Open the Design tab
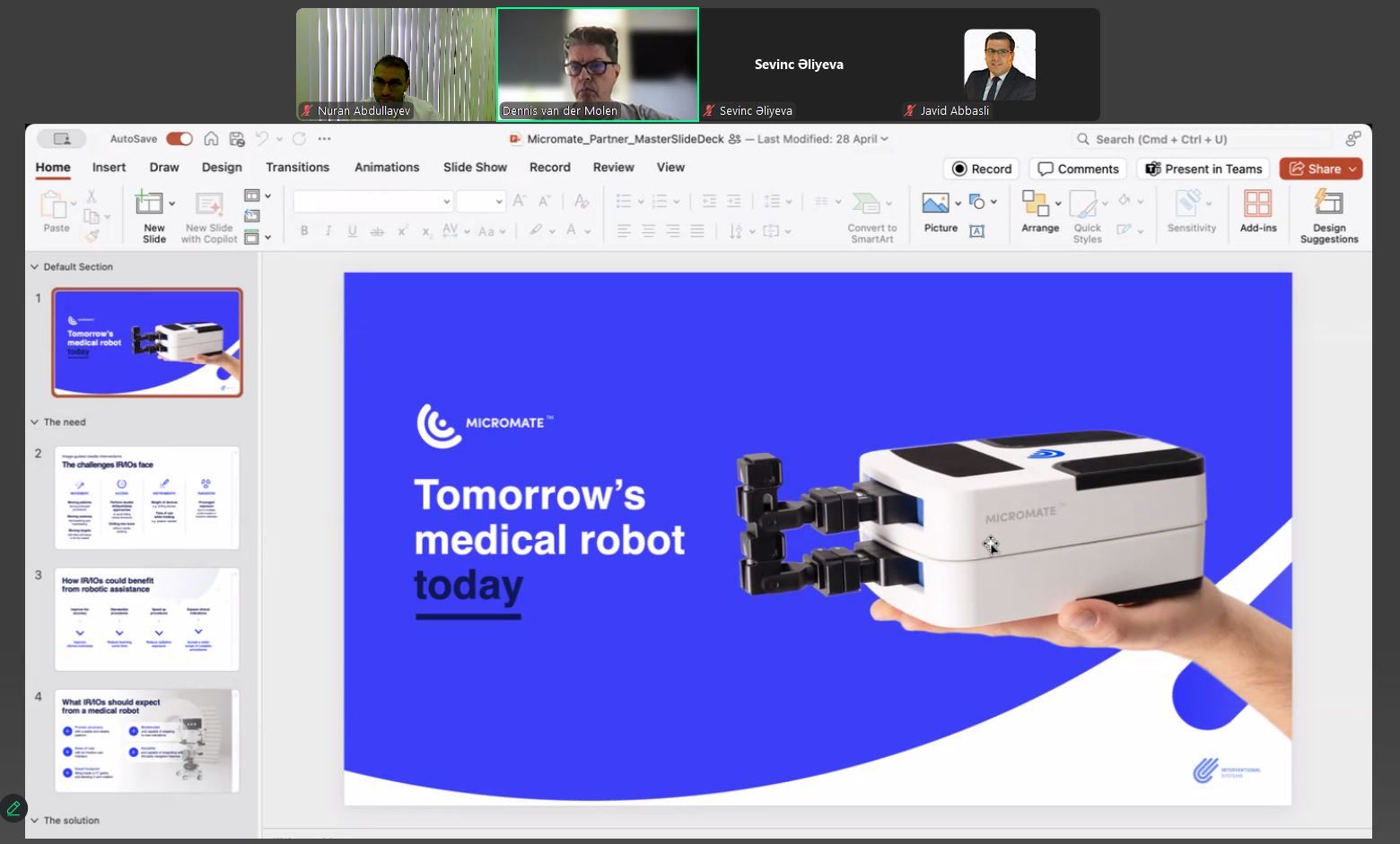1400x844 pixels. pyautogui.click(x=222, y=168)
